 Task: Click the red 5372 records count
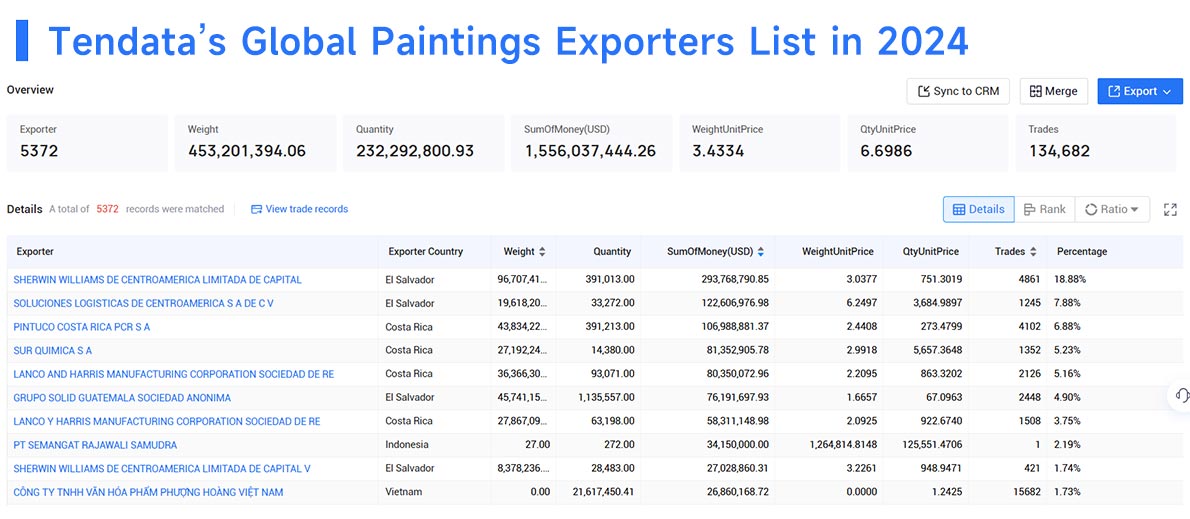point(107,209)
